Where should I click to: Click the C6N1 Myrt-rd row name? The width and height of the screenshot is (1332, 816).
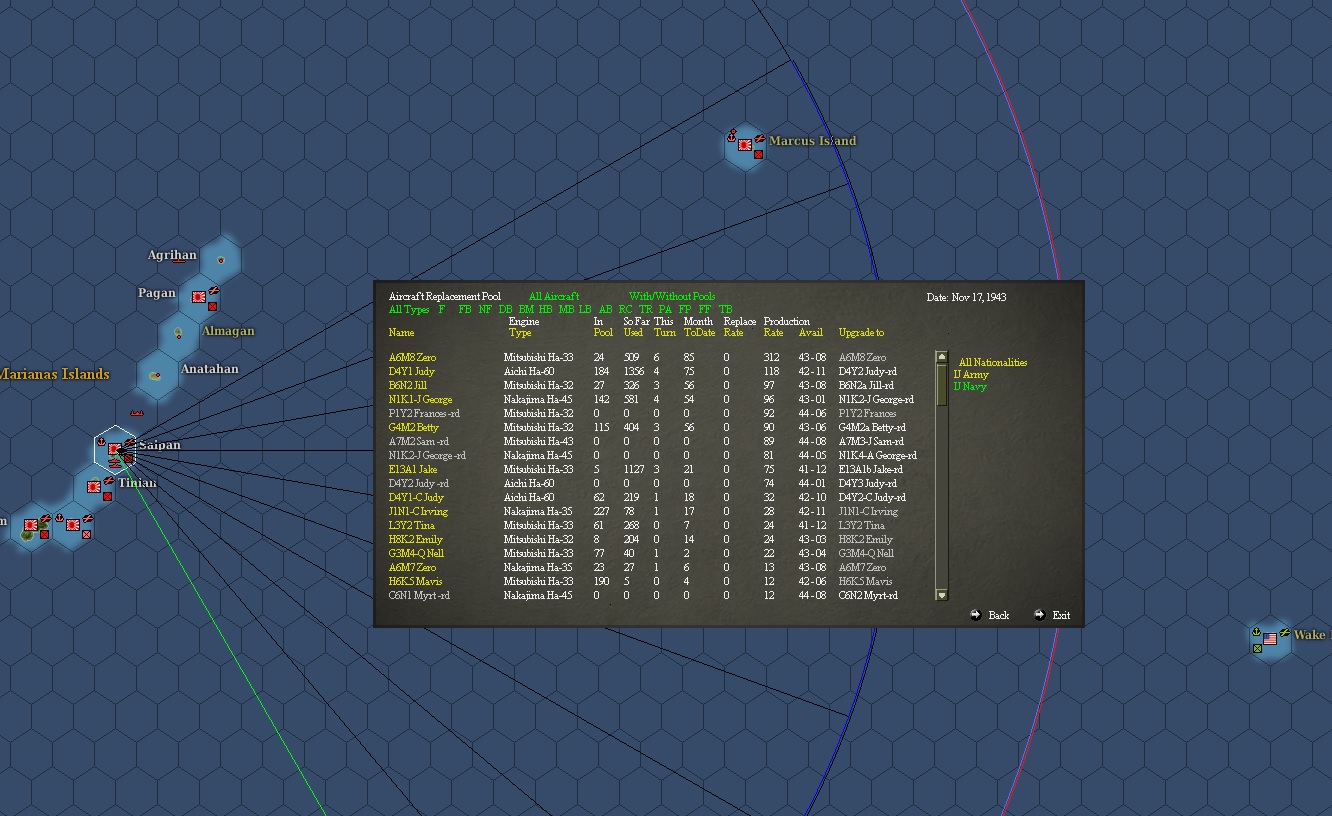click(420, 595)
